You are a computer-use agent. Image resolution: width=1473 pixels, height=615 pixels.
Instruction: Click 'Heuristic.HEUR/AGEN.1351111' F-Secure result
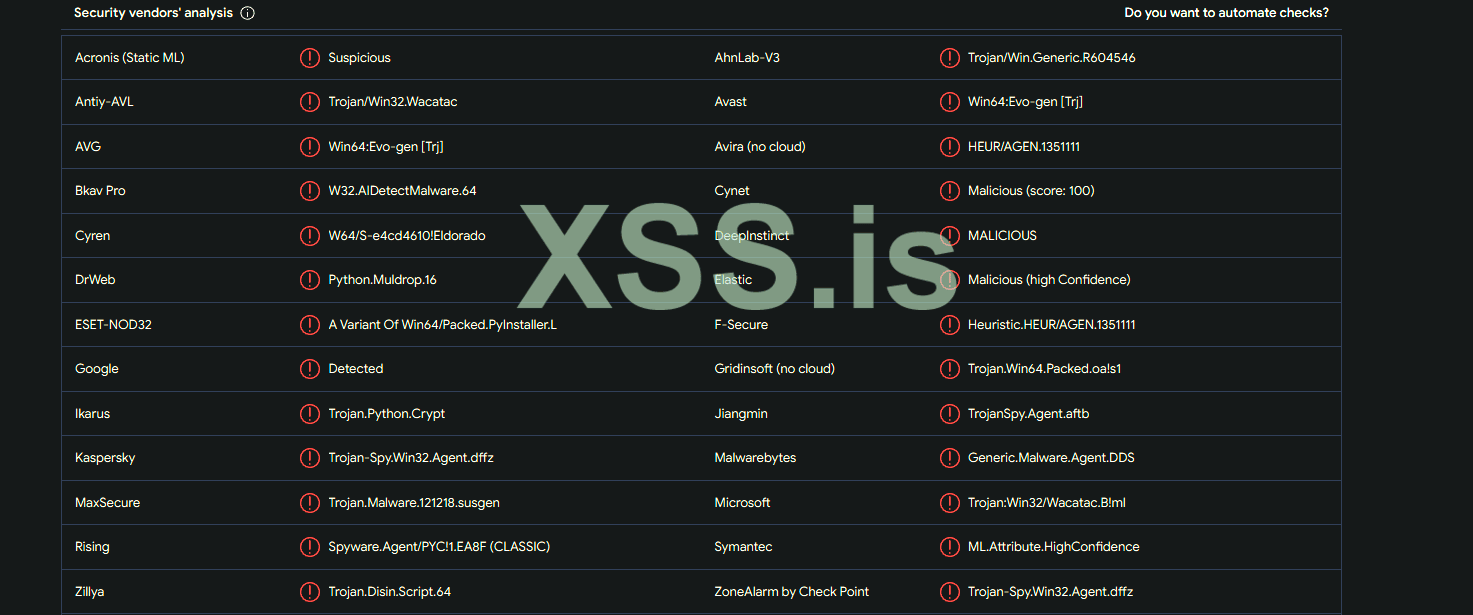pos(1052,325)
